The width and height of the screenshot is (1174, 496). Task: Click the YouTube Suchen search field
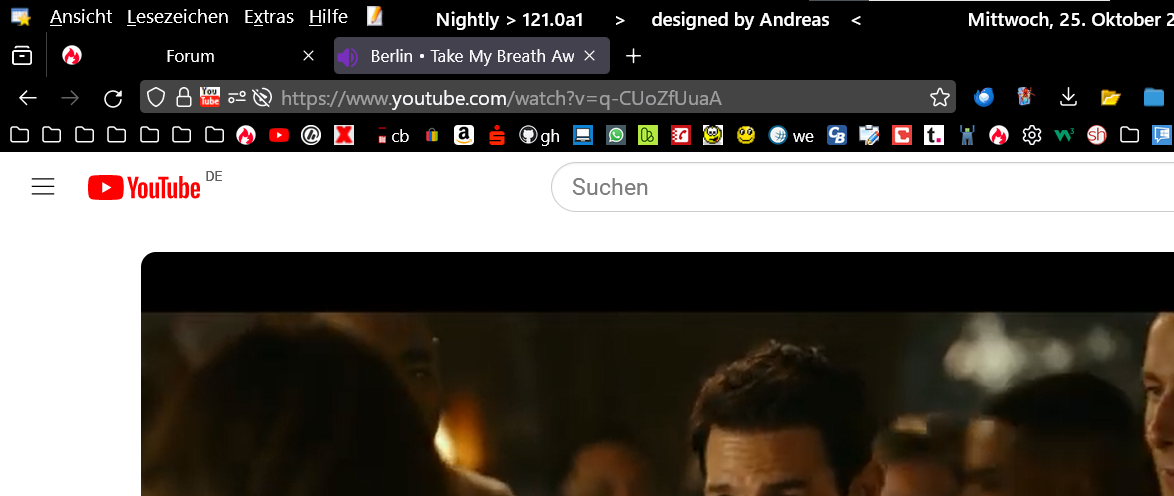pos(863,187)
